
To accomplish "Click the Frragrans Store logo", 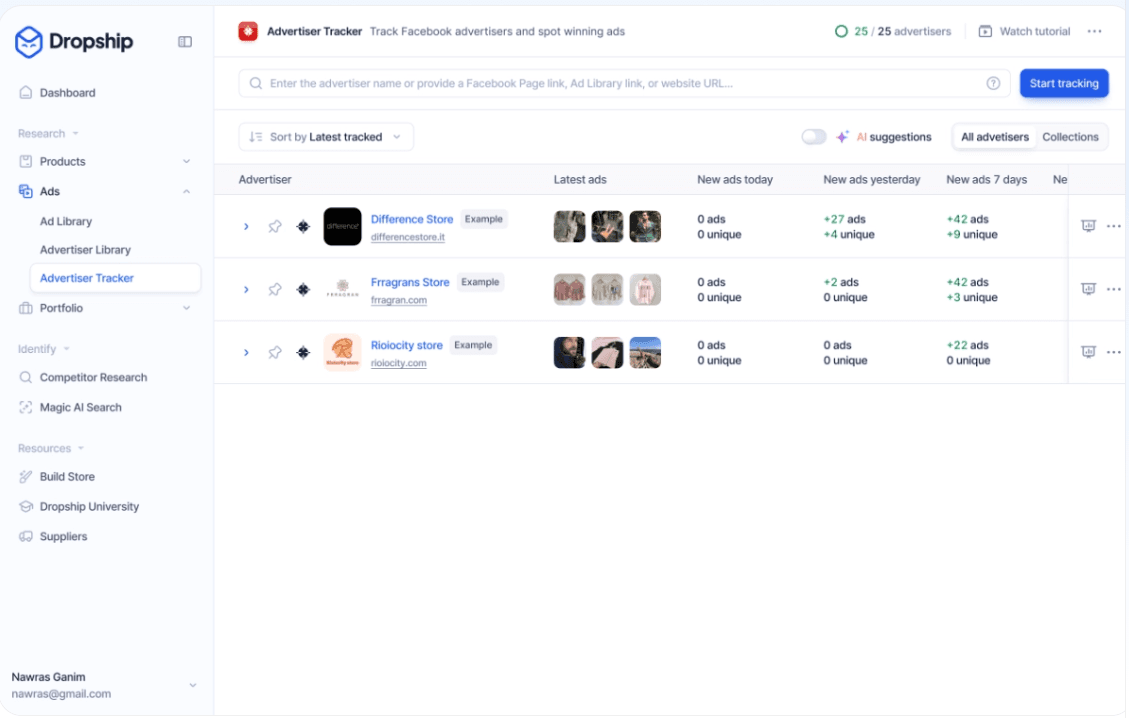I will [x=342, y=290].
